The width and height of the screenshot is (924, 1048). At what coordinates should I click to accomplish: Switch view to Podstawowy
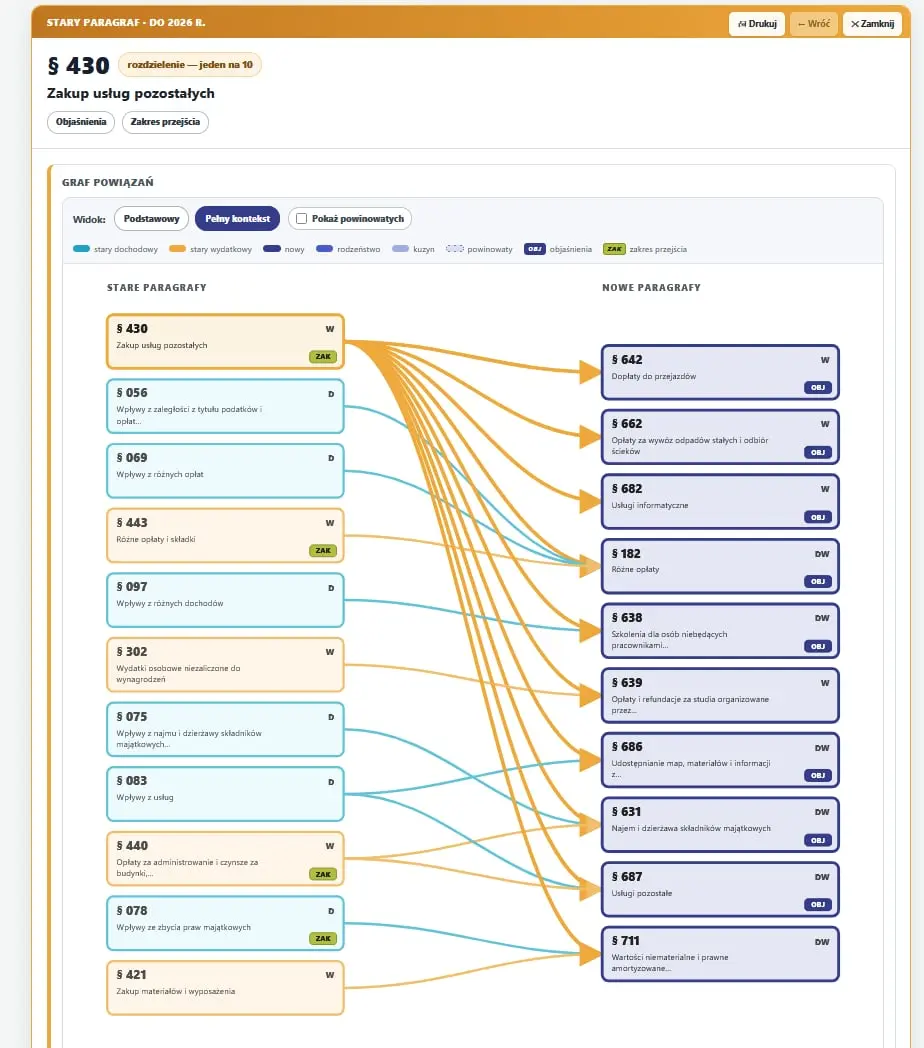(x=151, y=219)
